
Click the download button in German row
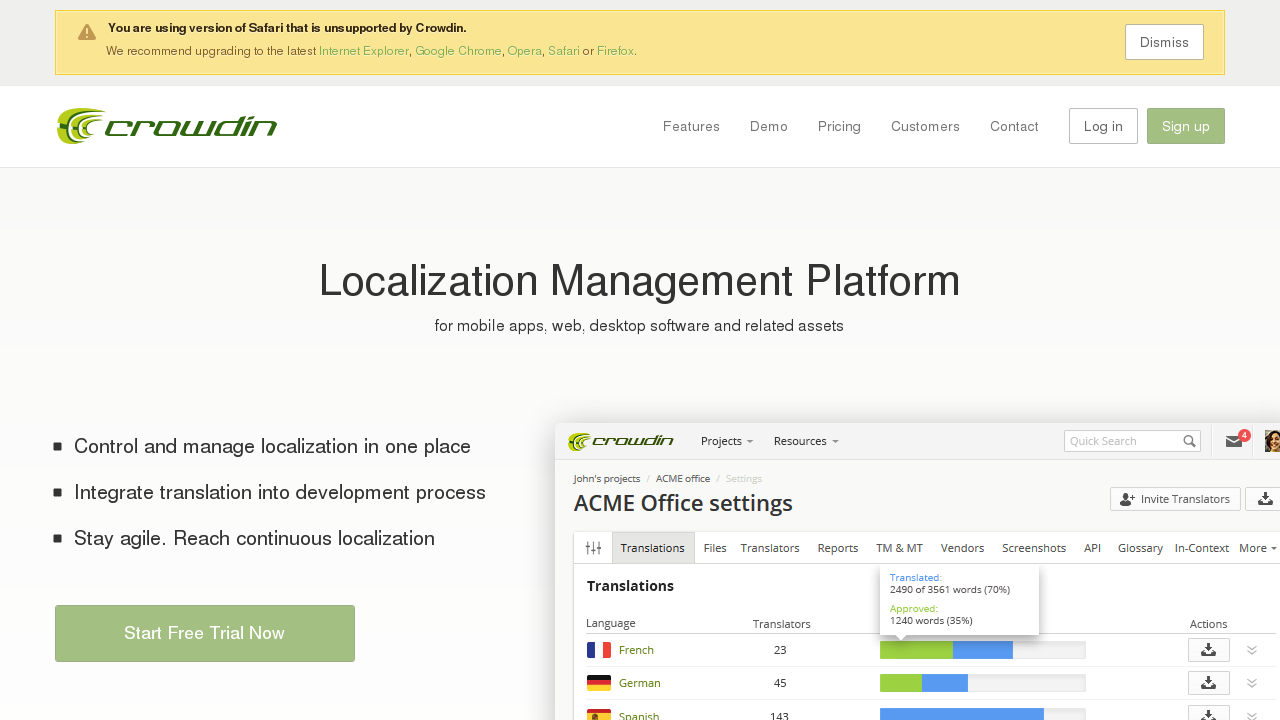1208,683
